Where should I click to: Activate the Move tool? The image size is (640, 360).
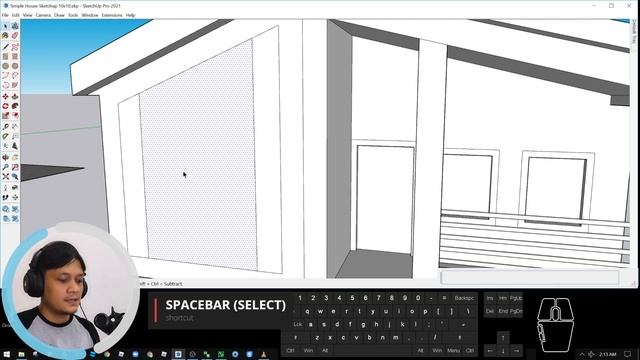[x=5, y=96]
